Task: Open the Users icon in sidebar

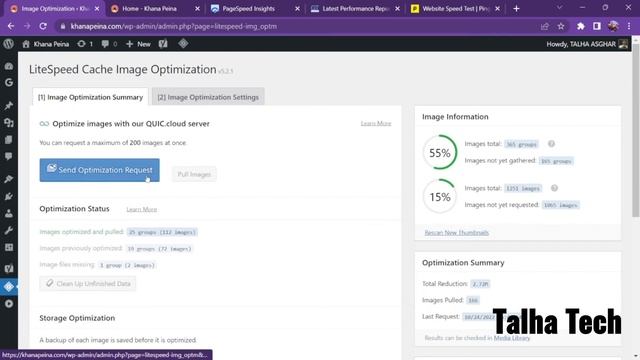Action: pyautogui.click(x=9, y=213)
